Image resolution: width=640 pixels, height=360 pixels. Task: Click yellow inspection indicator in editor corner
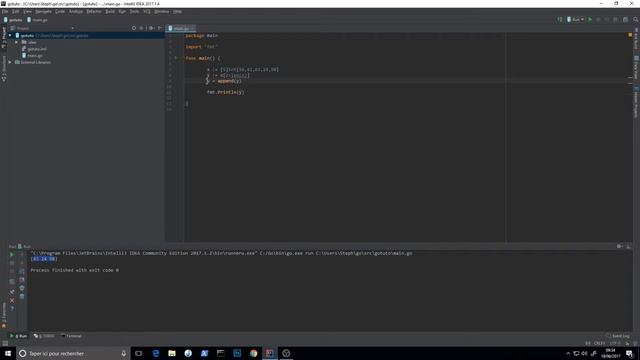pyautogui.click(x=630, y=35)
